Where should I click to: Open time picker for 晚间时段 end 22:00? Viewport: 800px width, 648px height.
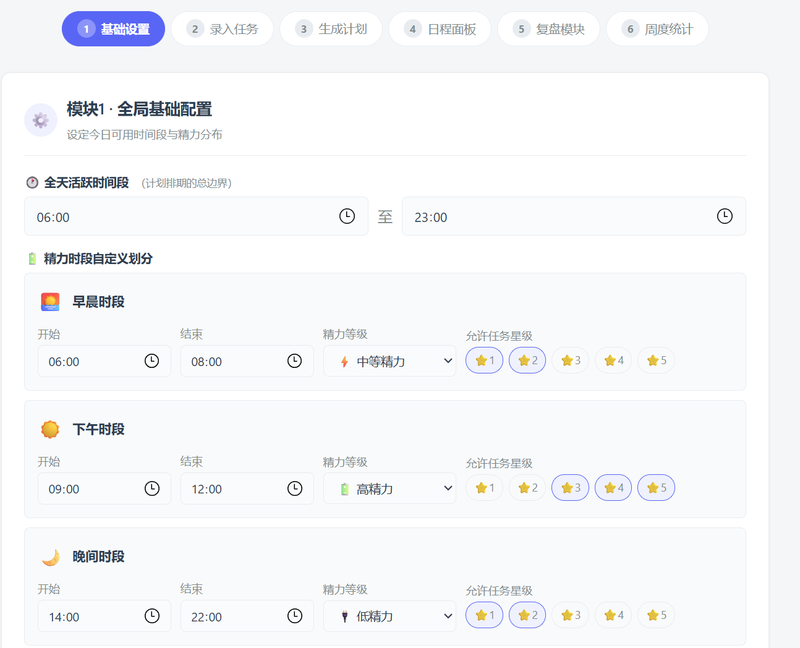click(x=294, y=616)
